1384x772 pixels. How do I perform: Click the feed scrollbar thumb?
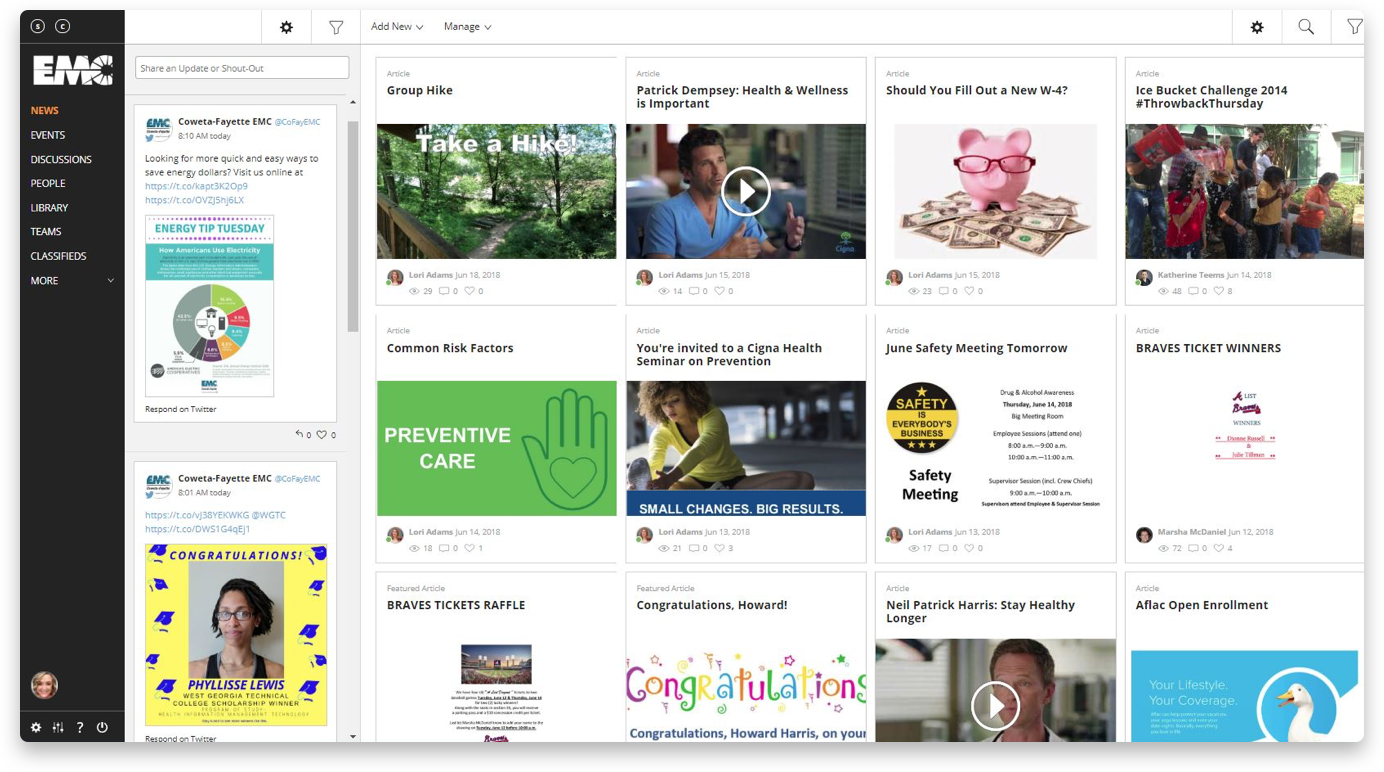pos(353,225)
